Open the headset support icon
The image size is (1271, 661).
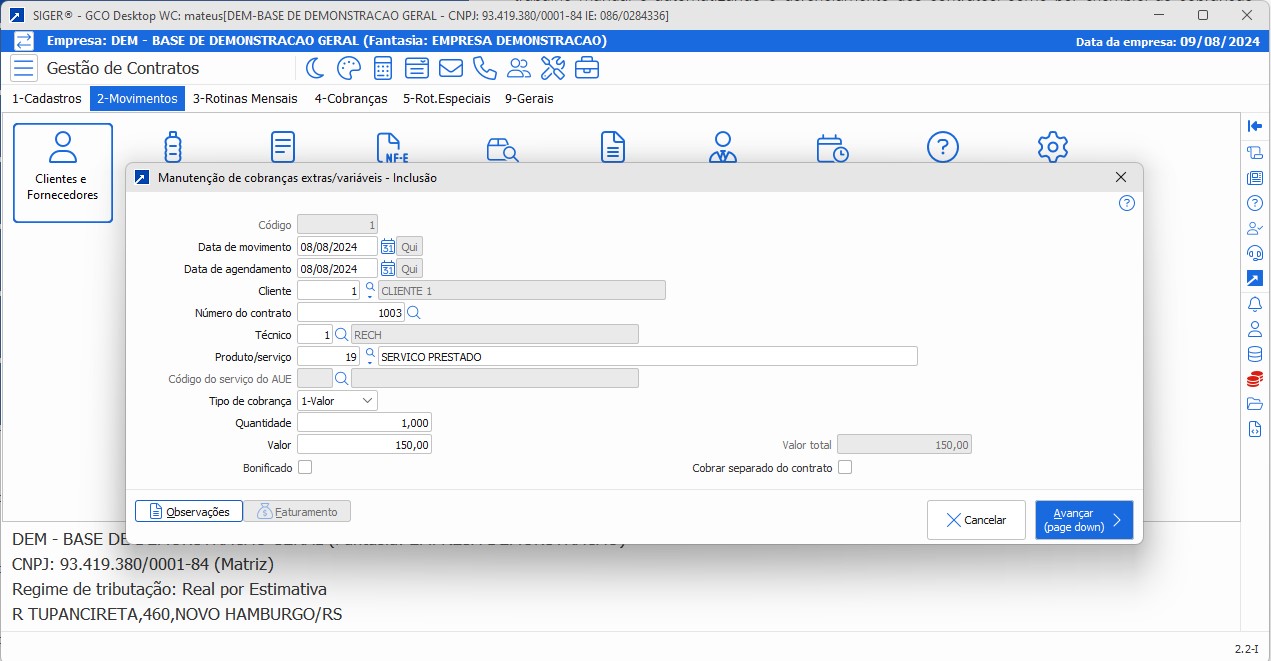[x=1255, y=253]
